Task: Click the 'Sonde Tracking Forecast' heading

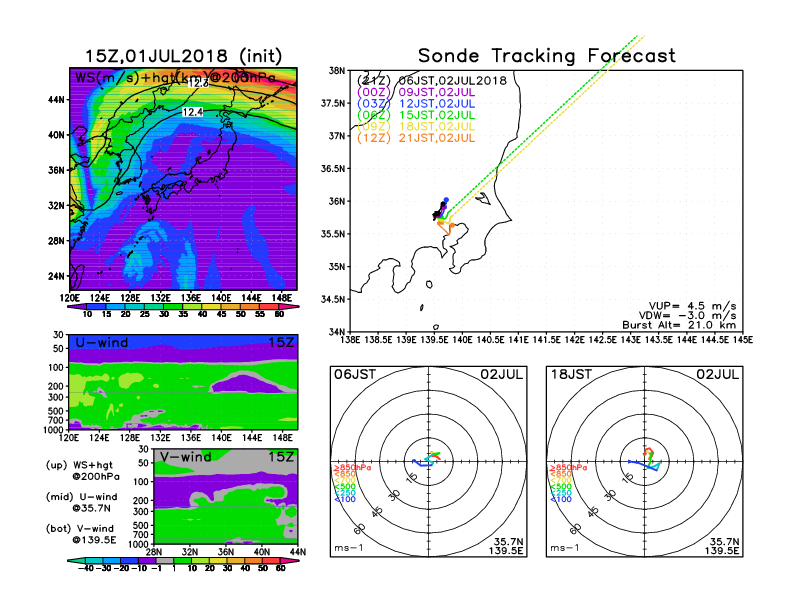Action: click(547, 55)
